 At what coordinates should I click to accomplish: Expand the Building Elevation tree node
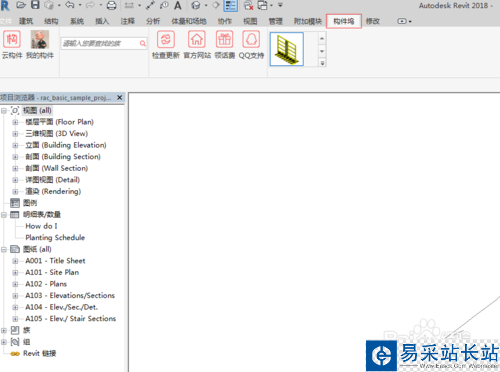click(15, 145)
